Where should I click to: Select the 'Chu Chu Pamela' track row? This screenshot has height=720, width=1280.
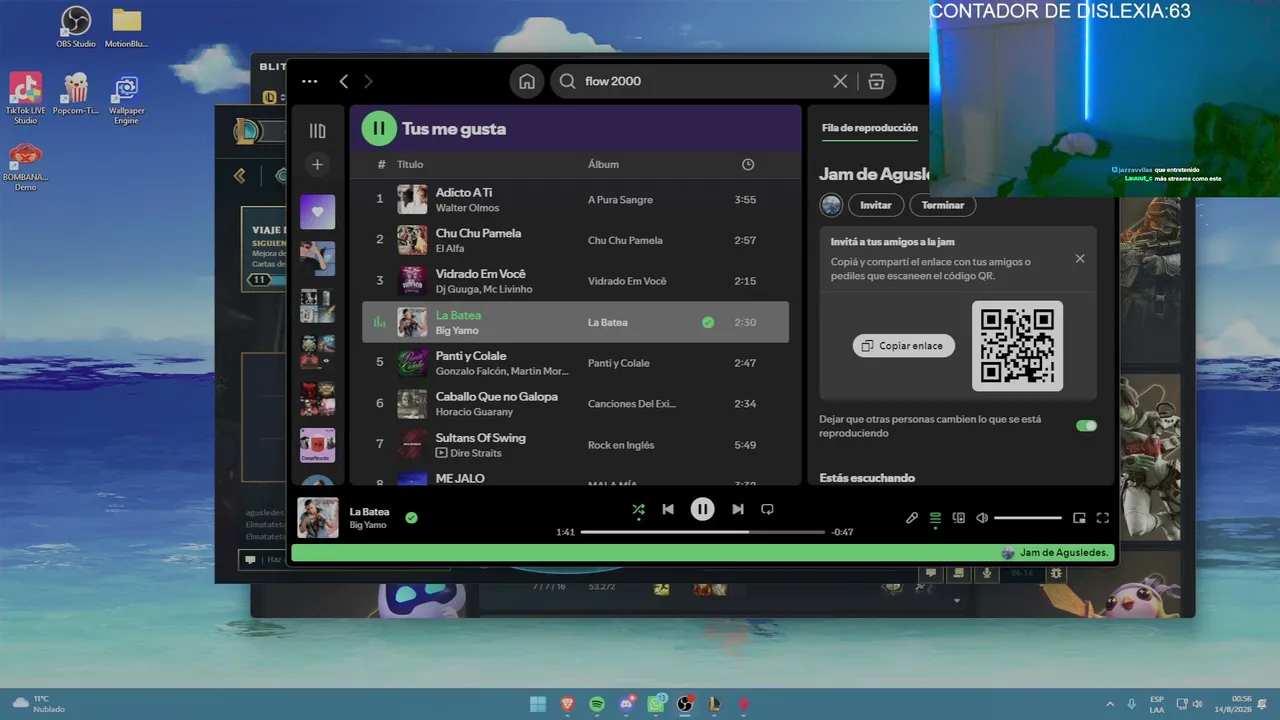(575, 240)
